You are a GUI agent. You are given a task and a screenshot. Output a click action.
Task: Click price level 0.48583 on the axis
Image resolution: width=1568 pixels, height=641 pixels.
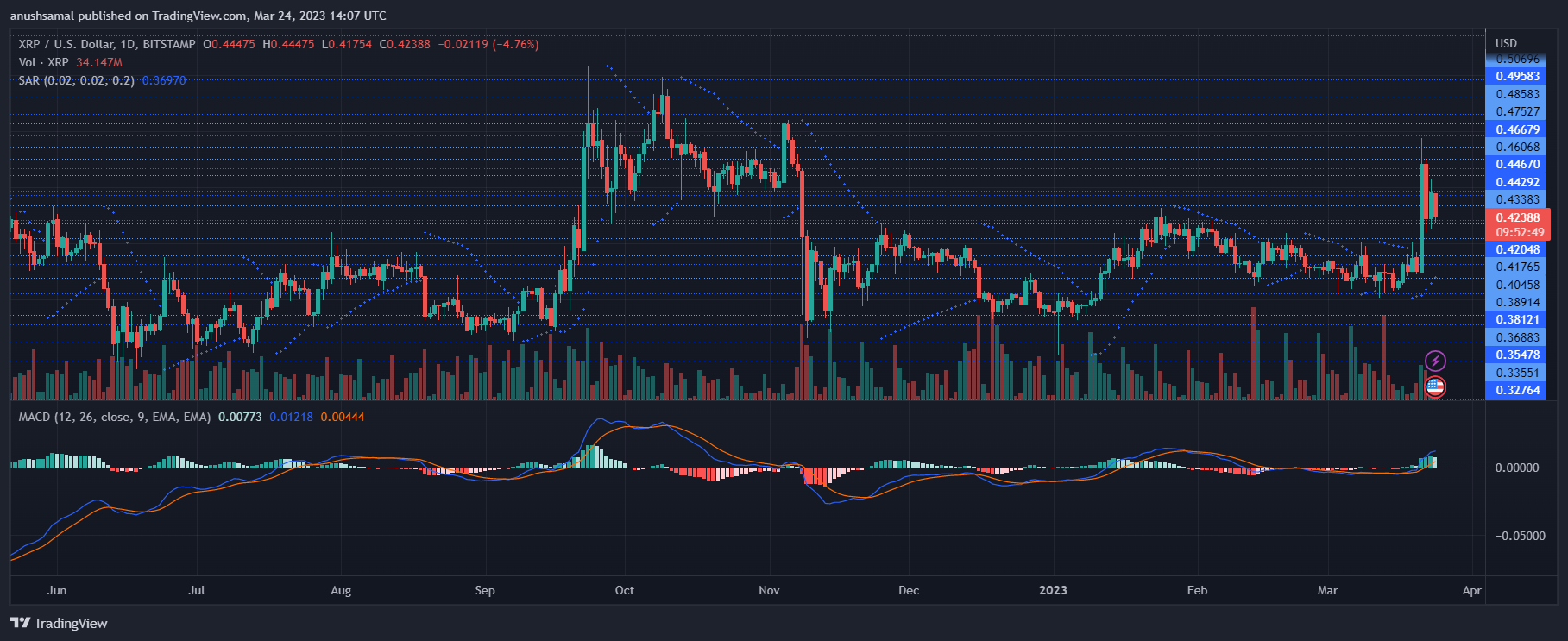[1518, 94]
